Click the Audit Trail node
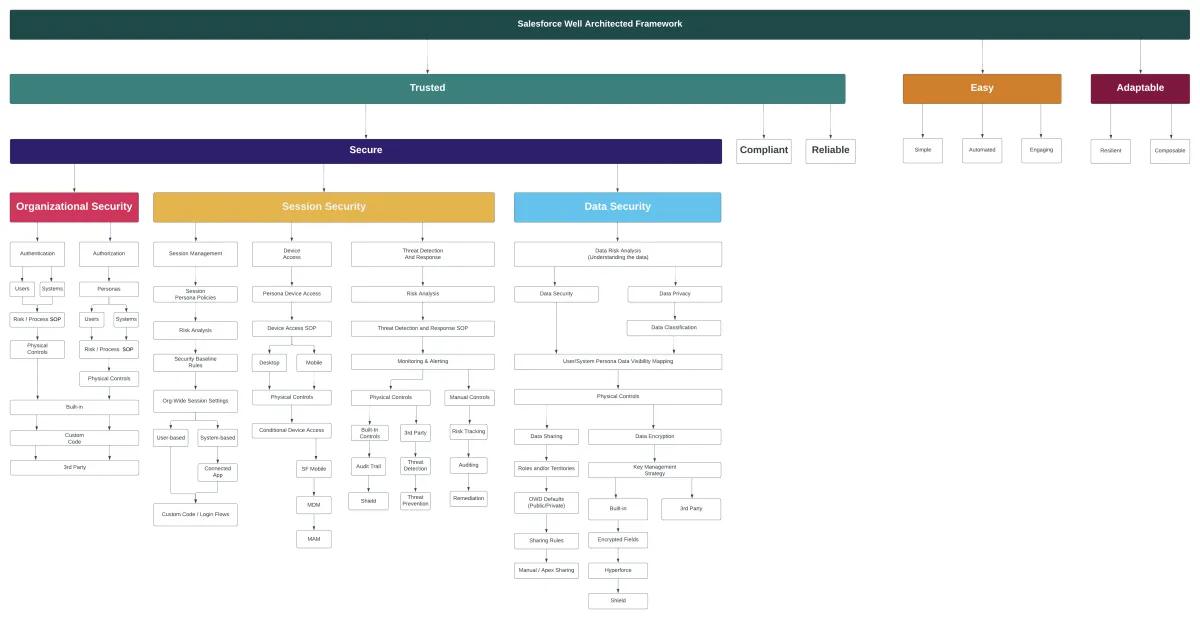Screen dimensions: 1200x619 point(368,466)
